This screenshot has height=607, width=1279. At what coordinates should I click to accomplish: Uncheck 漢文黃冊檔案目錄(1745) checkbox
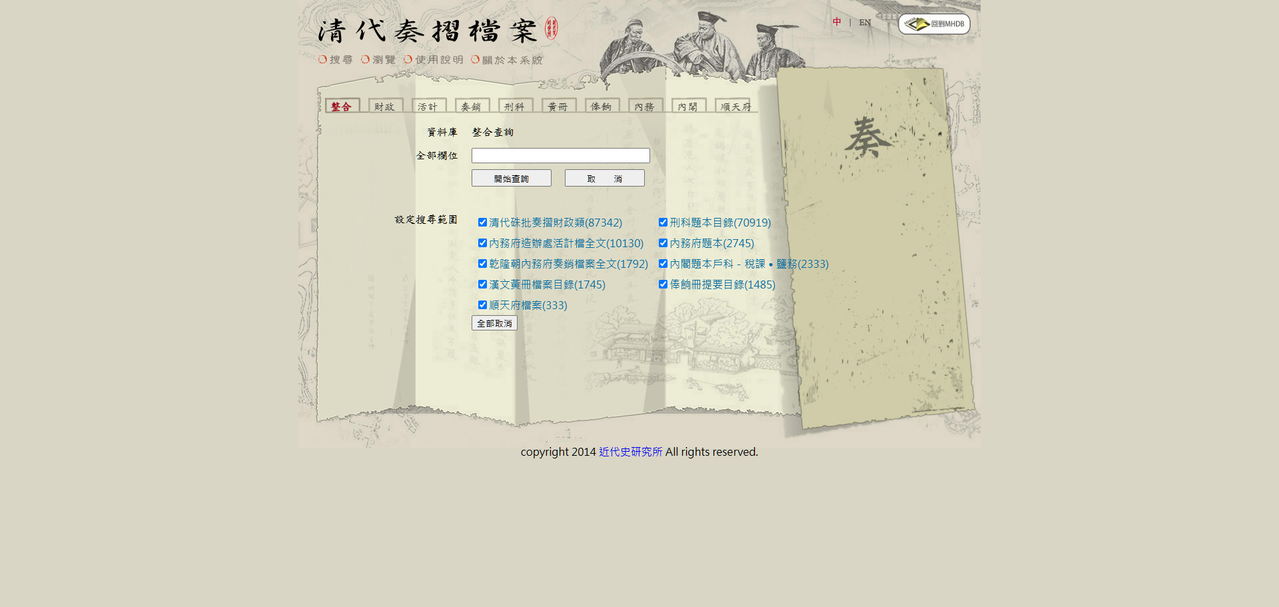(x=482, y=284)
